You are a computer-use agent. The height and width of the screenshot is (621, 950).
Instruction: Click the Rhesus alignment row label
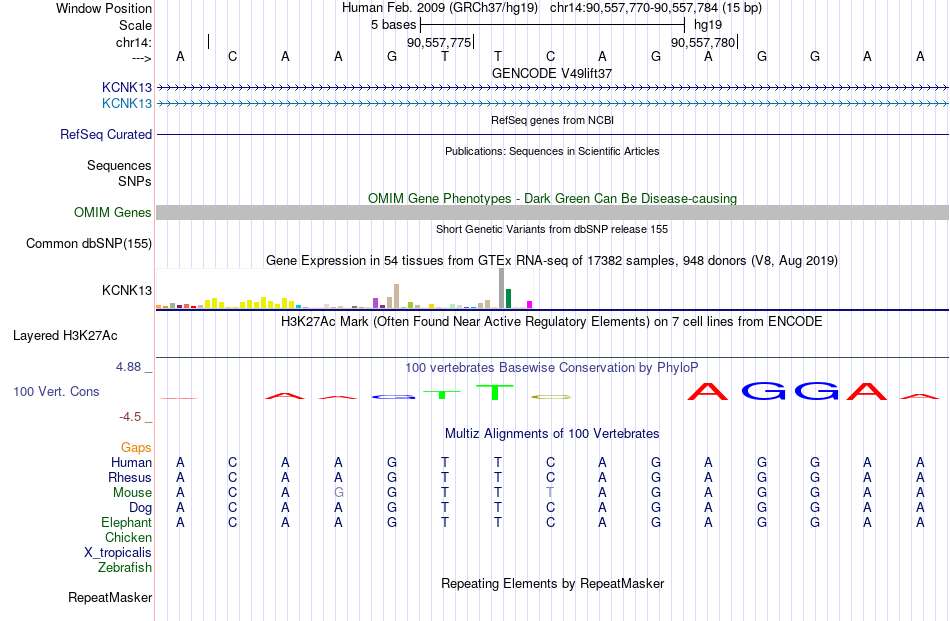[x=130, y=477]
